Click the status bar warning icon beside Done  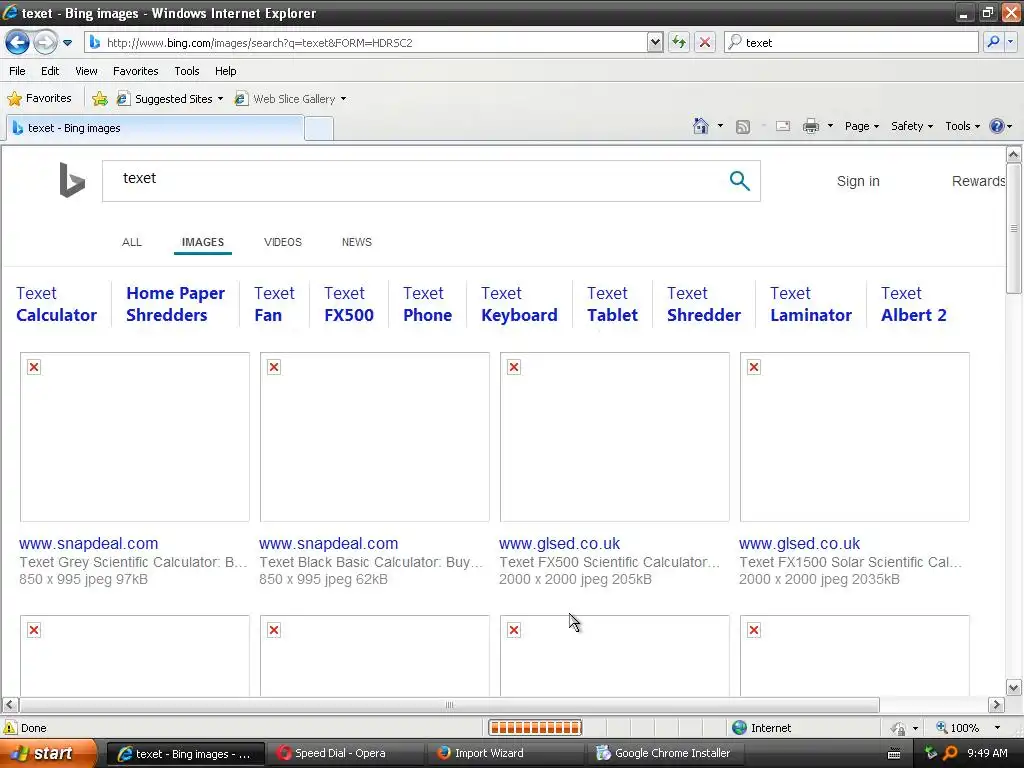tap(10, 728)
